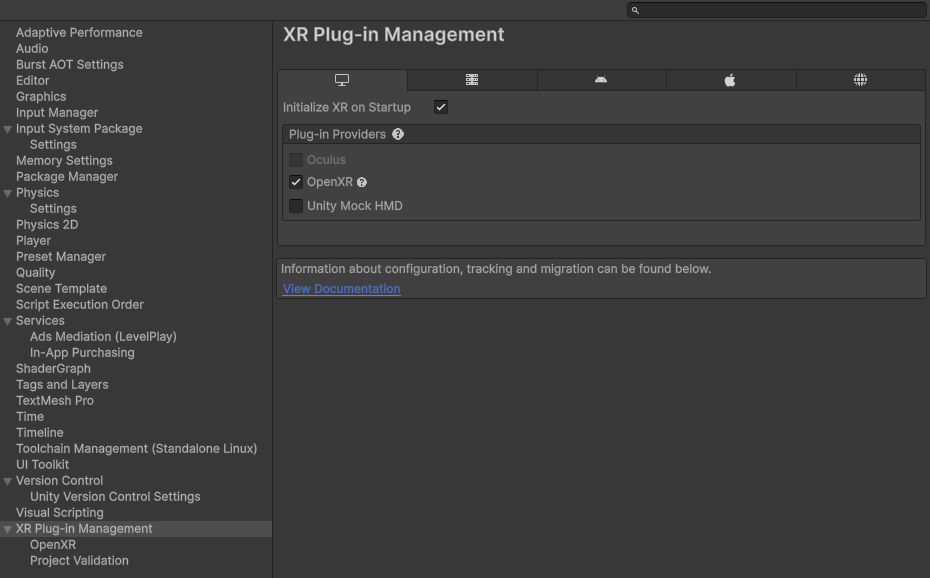Image resolution: width=930 pixels, height=578 pixels.
Task: Collapse the Input System Package tree arrow
Action: (x=8, y=129)
